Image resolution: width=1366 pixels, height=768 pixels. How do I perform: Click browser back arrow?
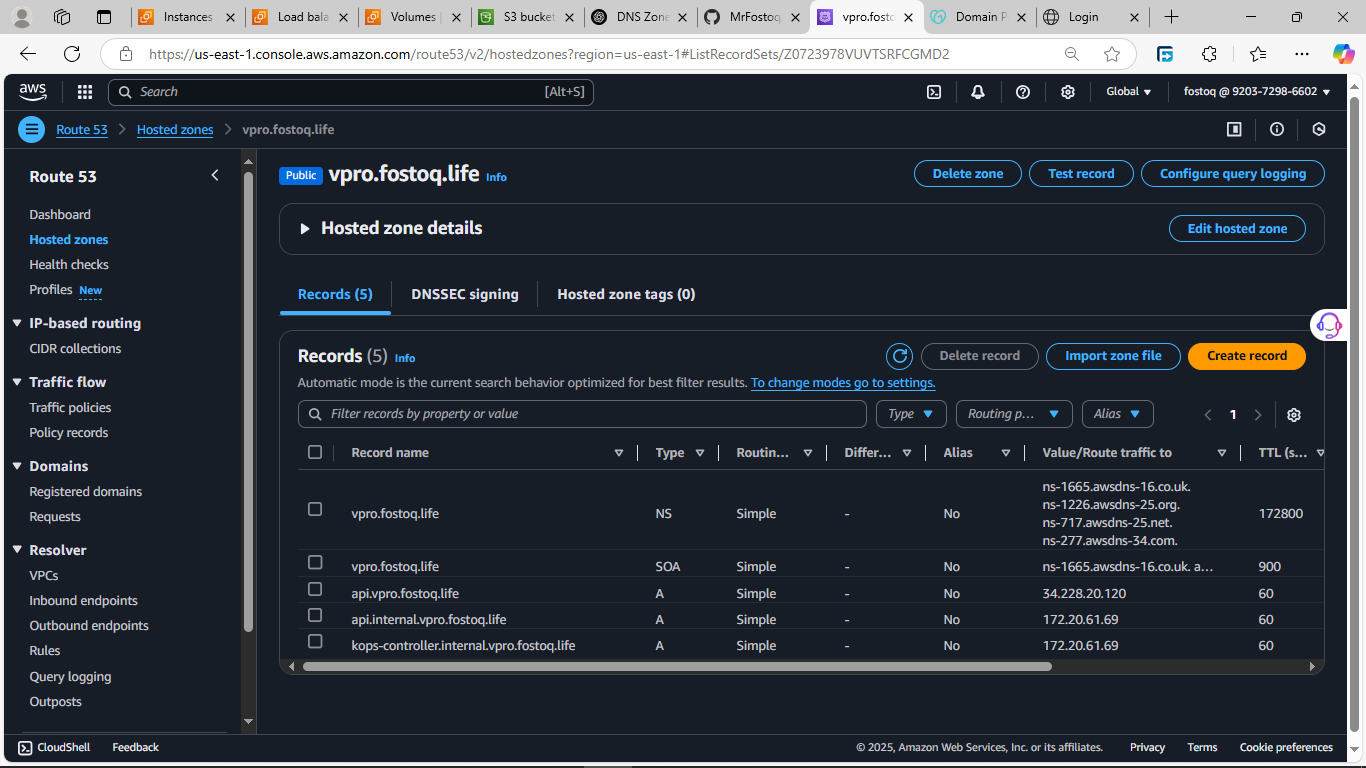[28, 54]
